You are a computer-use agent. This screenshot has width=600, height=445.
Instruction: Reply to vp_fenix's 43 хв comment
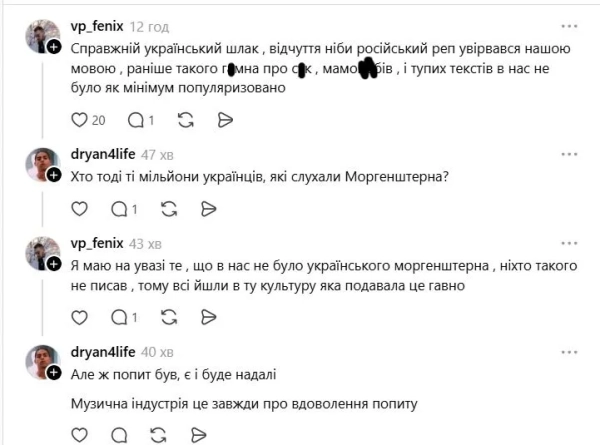coord(119,318)
